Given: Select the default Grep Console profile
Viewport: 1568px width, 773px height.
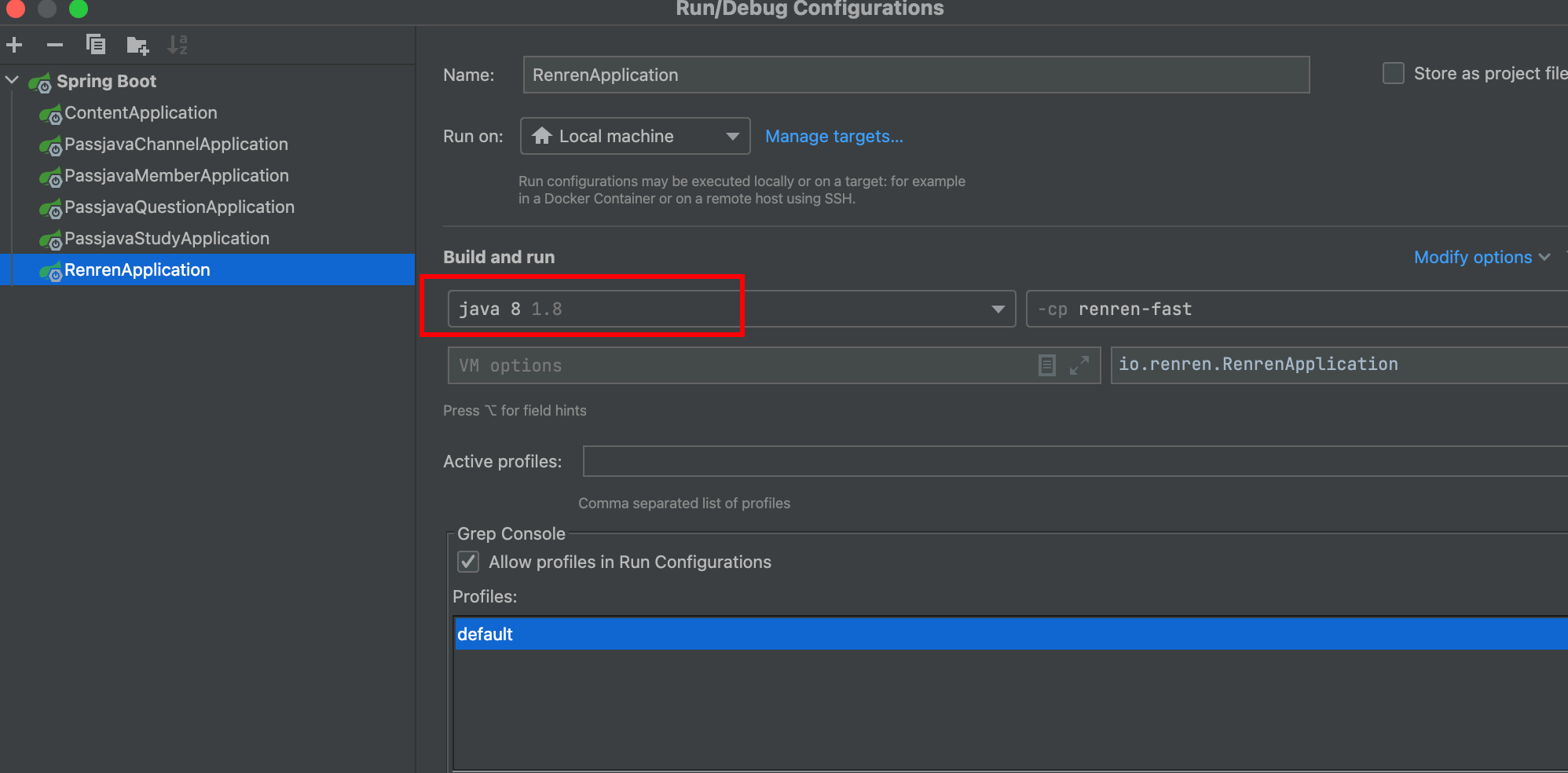Looking at the screenshot, I should [x=485, y=634].
